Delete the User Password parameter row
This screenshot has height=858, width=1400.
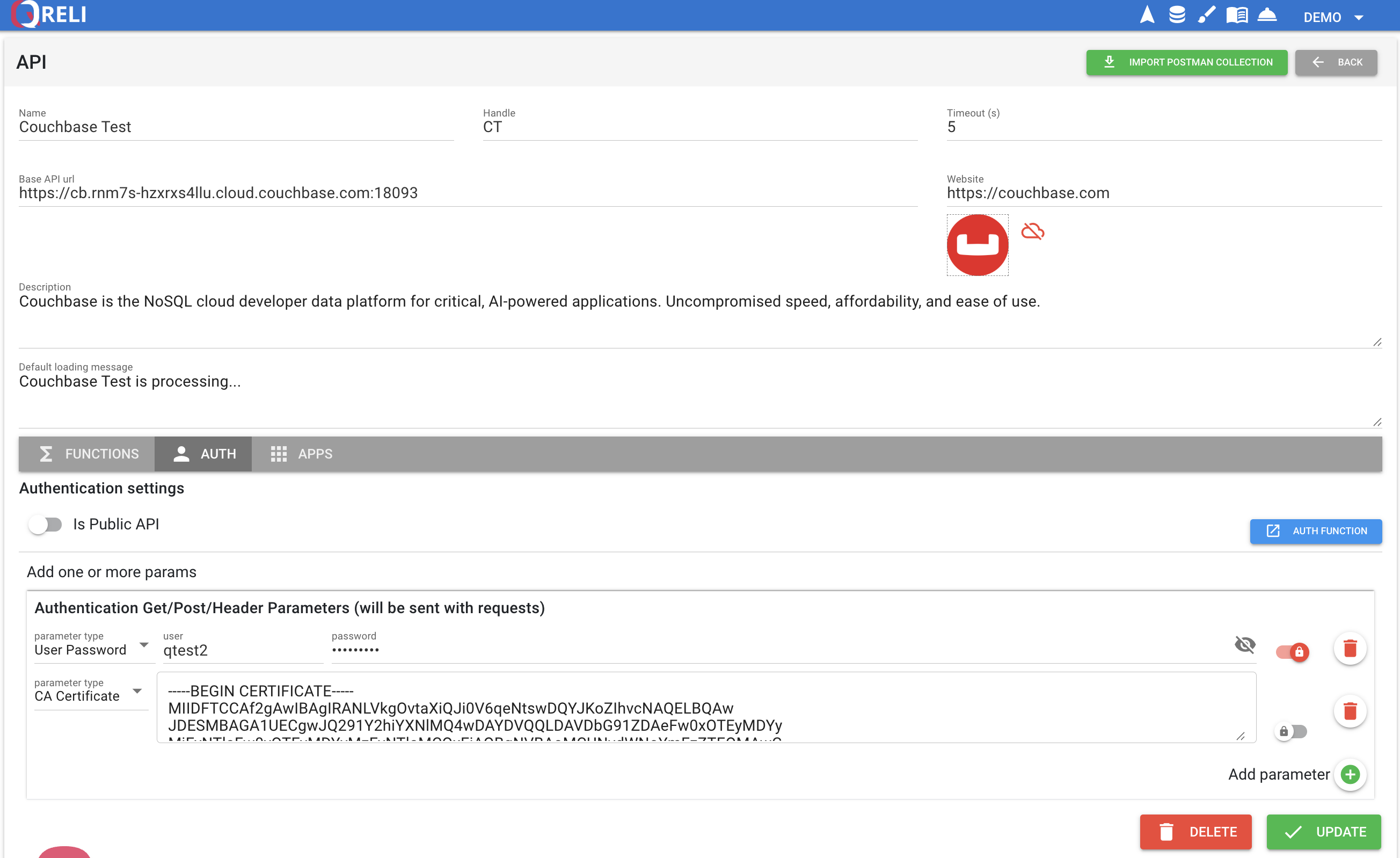point(1350,648)
